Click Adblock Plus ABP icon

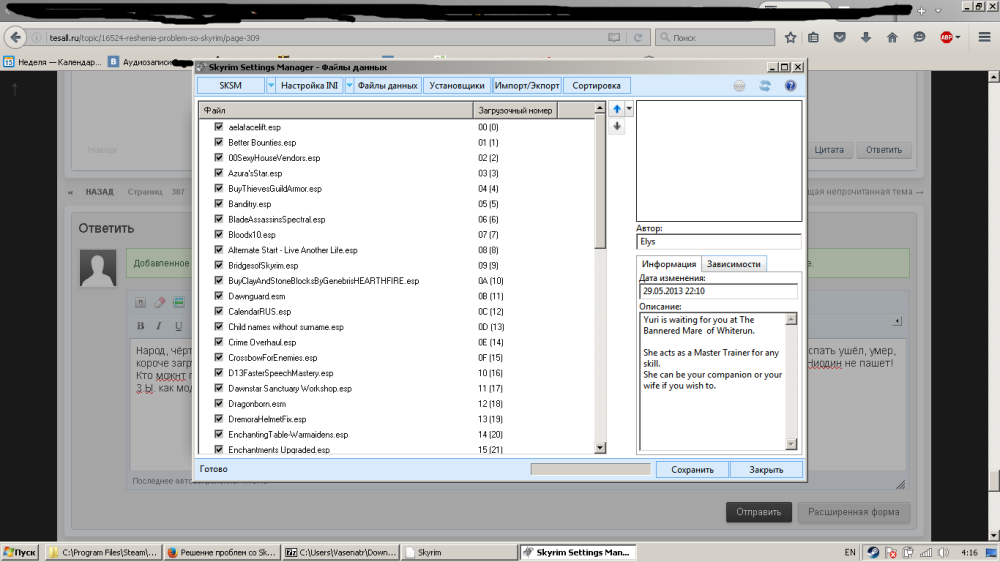coord(946,38)
